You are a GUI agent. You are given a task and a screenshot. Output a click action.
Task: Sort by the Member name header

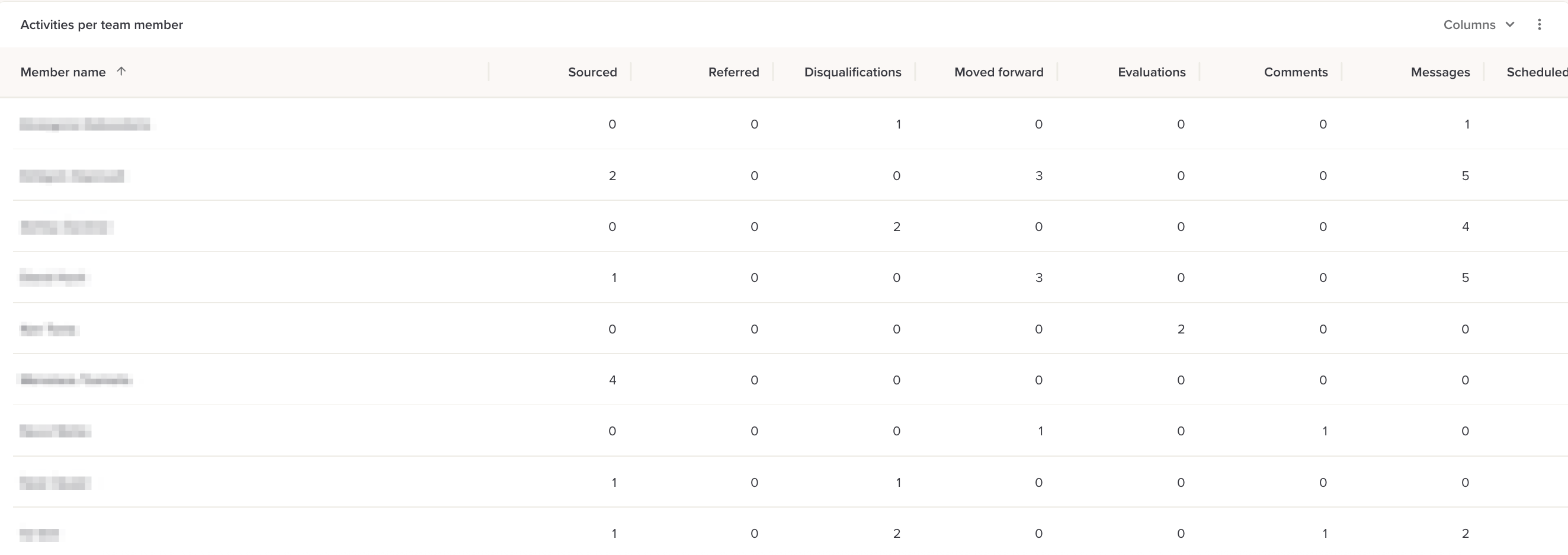tap(63, 72)
